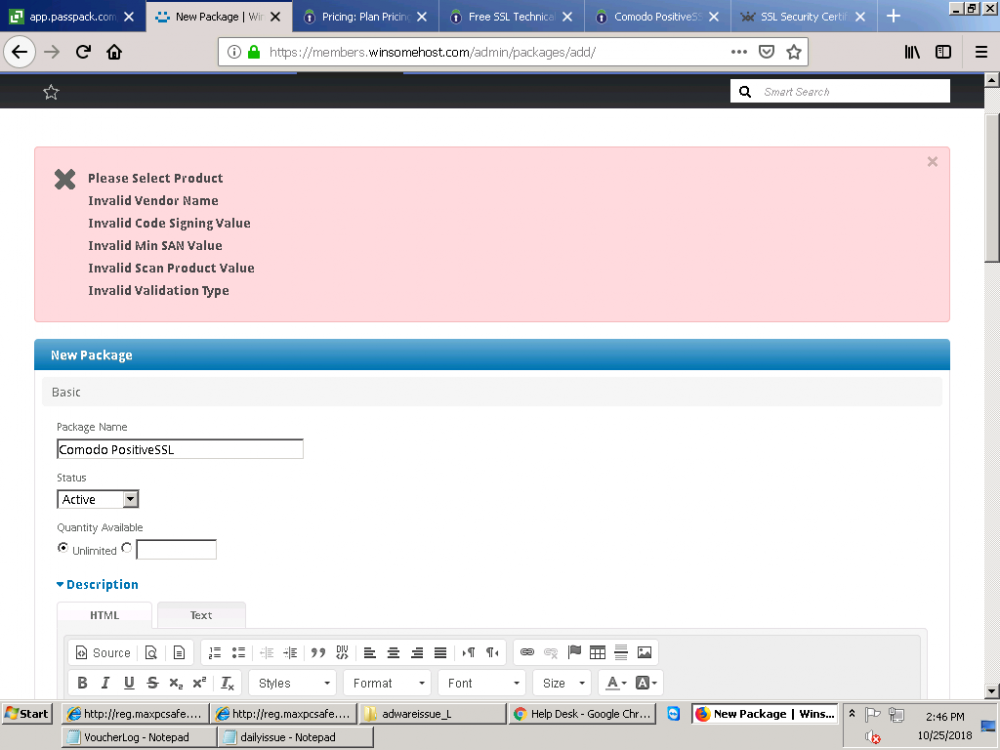The width and height of the screenshot is (1000, 750).
Task: Click the Source button in the editor
Action: [103, 652]
